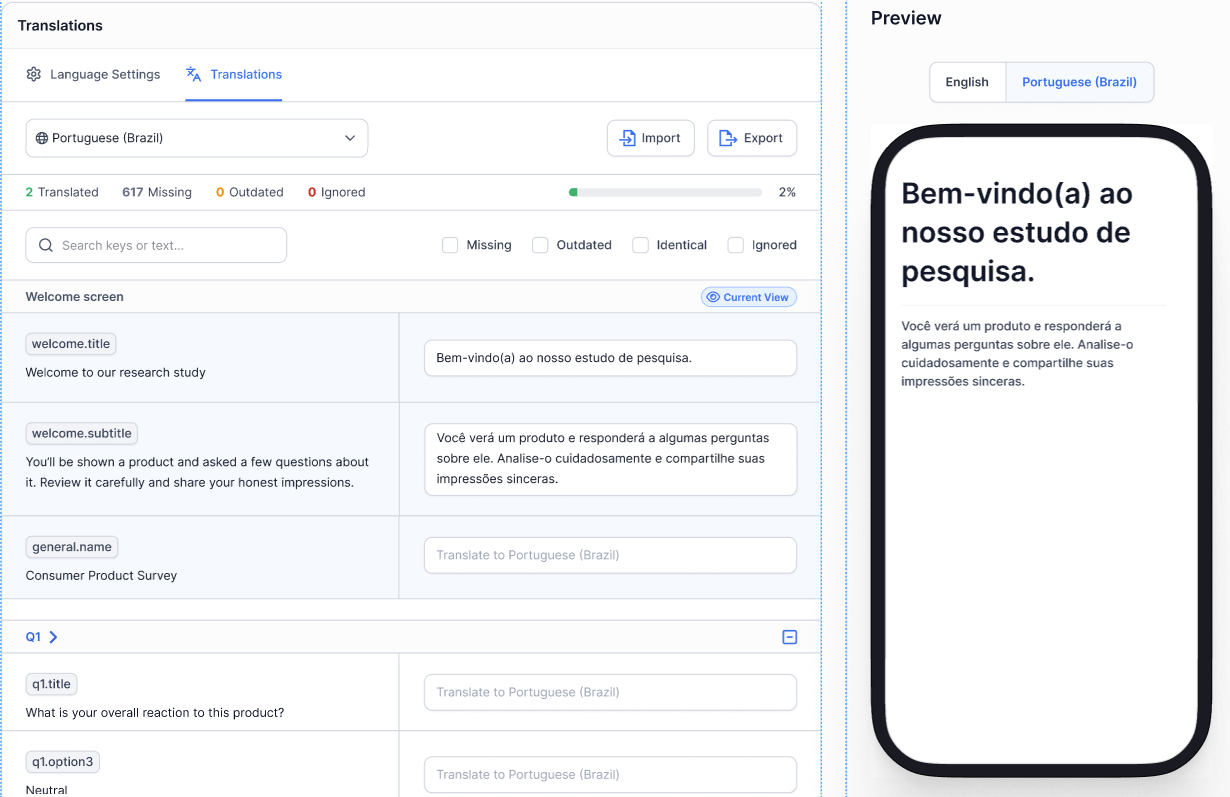Image resolution: width=1230 pixels, height=797 pixels.
Task: Click the 0 Outdated counter
Action: click(250, 192)
